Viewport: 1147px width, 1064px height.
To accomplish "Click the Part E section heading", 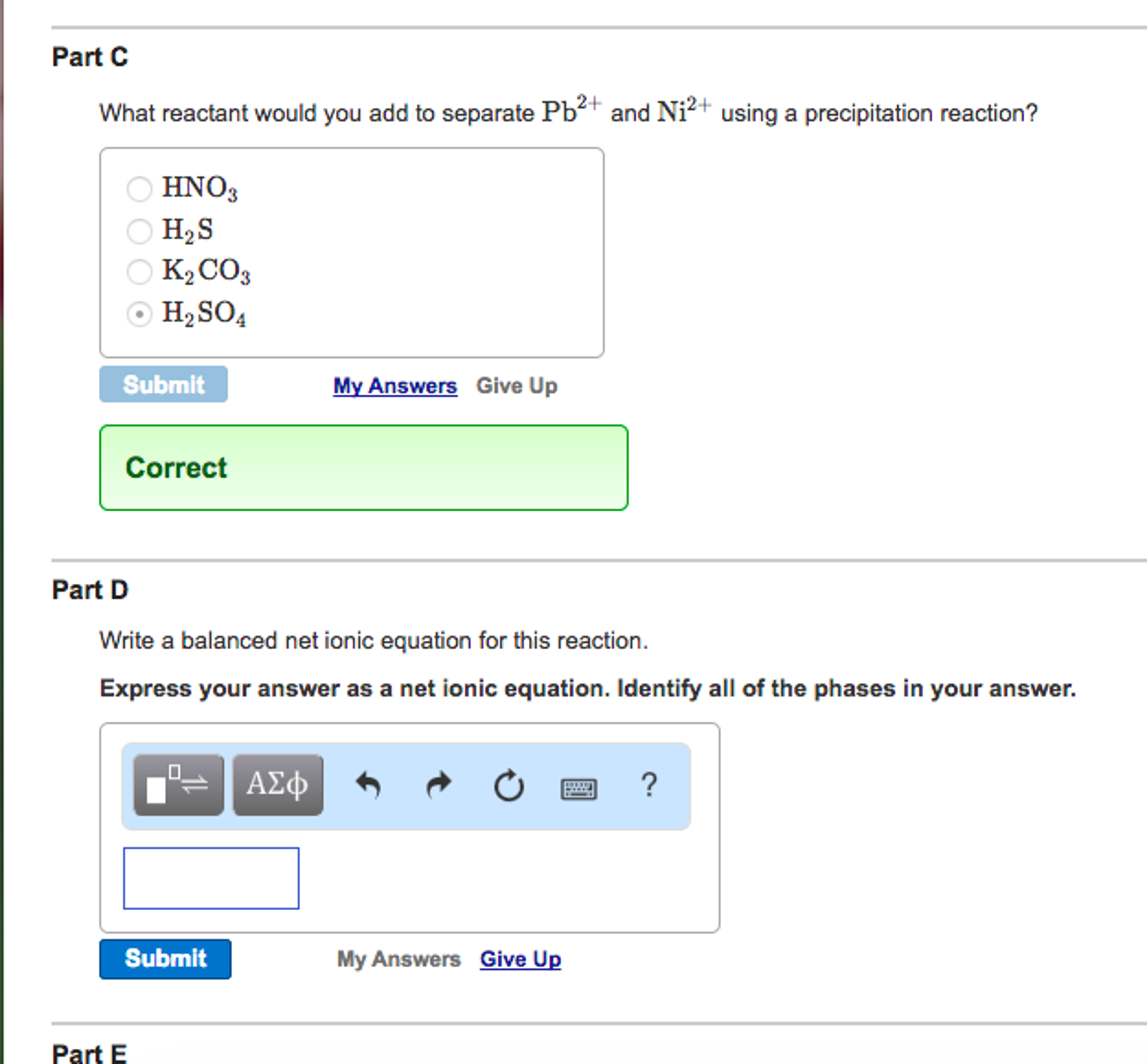I will pos(89,1052).
